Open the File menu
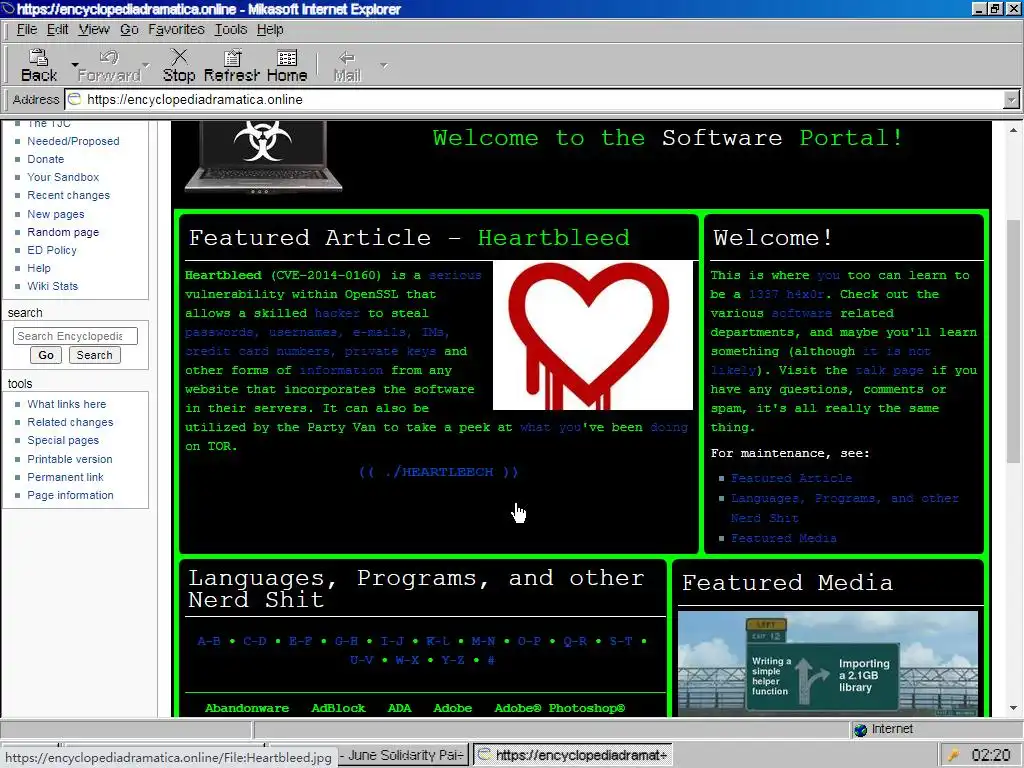 click(27, 29)
